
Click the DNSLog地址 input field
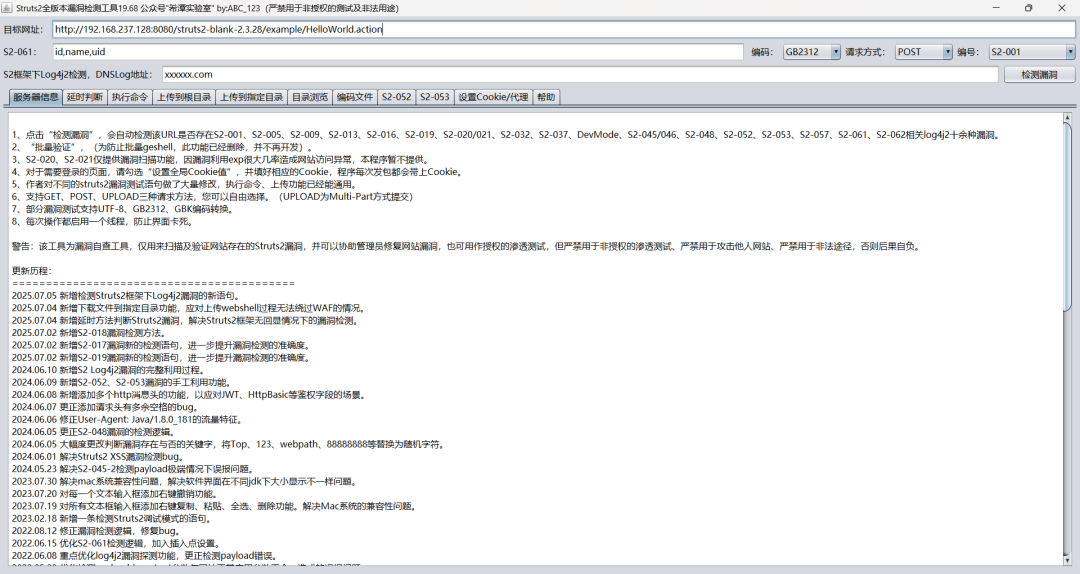click(x=580, y=74)
